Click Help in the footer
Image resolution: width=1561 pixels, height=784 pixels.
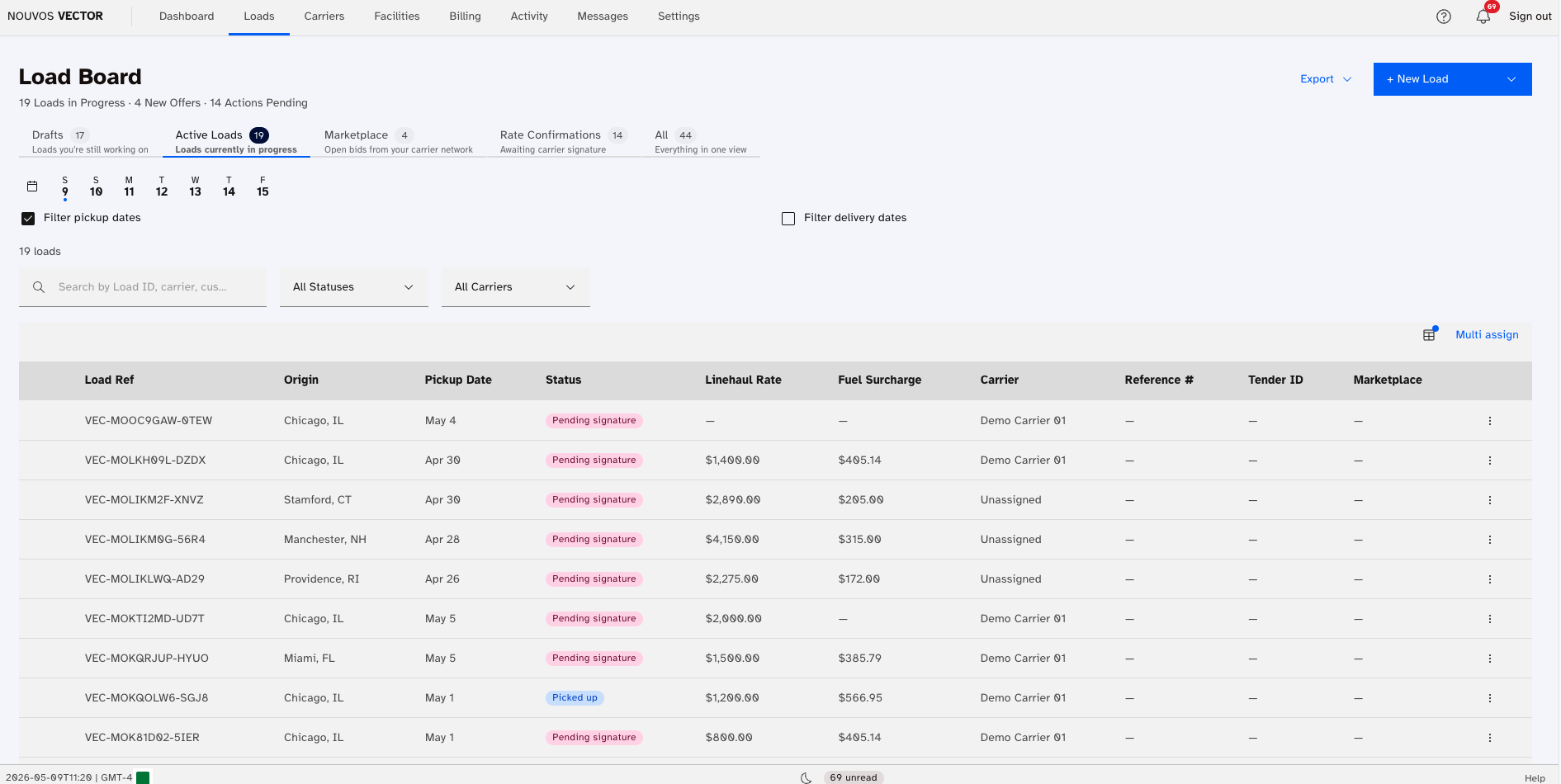coord(1535,778)
